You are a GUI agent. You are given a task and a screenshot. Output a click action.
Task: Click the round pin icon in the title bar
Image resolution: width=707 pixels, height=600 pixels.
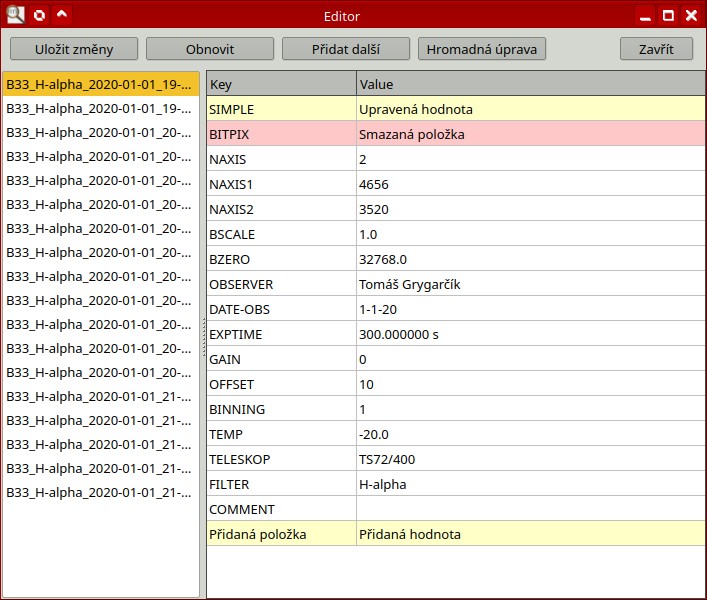pos(39,15)
